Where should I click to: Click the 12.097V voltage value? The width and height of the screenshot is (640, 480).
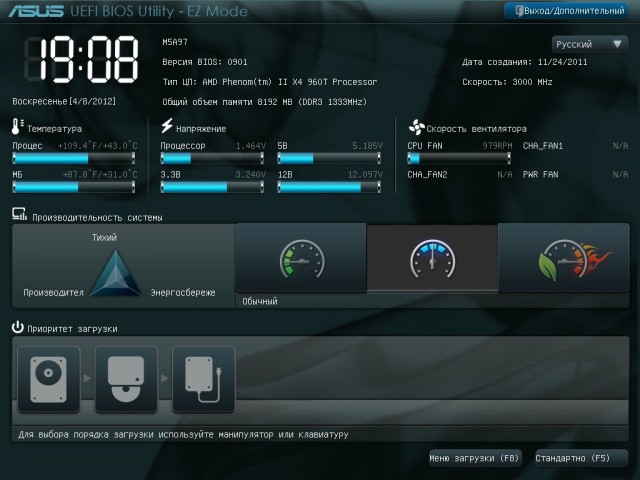(365, 175)
